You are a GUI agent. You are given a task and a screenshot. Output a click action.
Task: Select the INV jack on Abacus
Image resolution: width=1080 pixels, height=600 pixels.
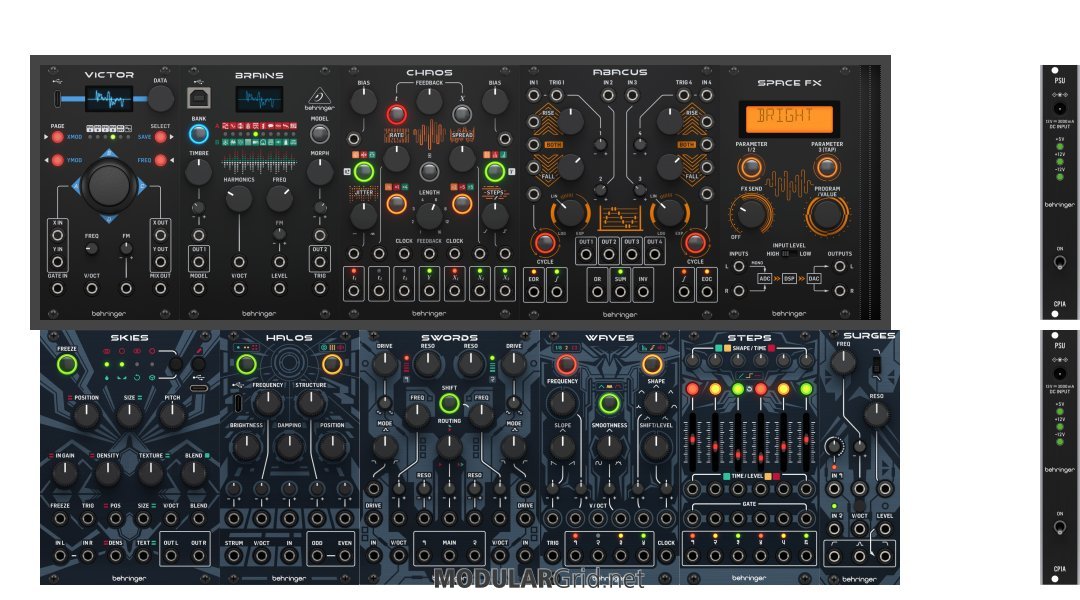[x=643, y=291]
